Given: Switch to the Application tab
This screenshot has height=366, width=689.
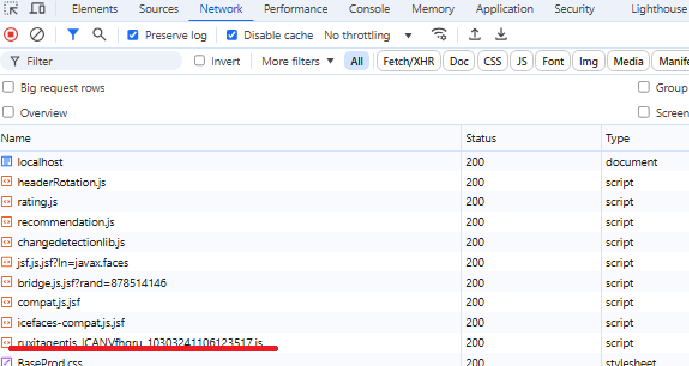Looking at the screenshot, I should [504, 9].
